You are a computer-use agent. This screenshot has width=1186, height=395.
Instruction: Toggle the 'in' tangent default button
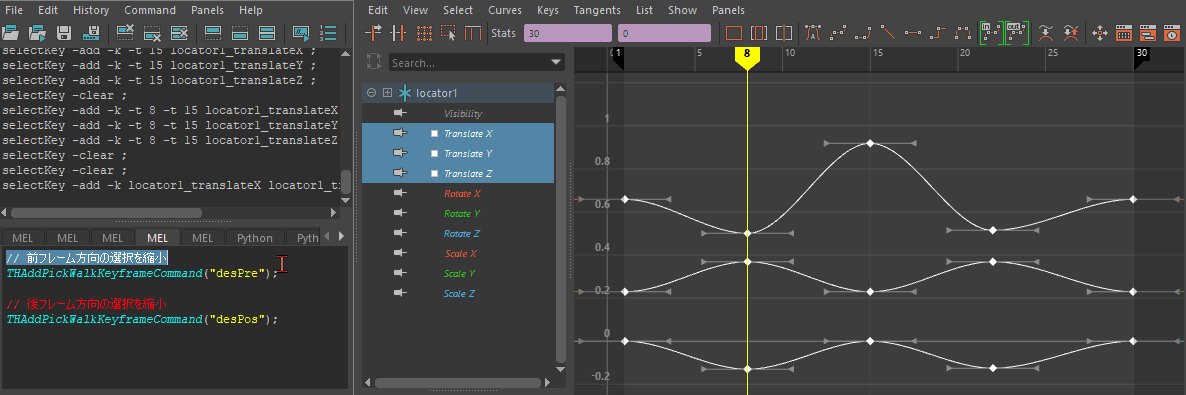991,33
